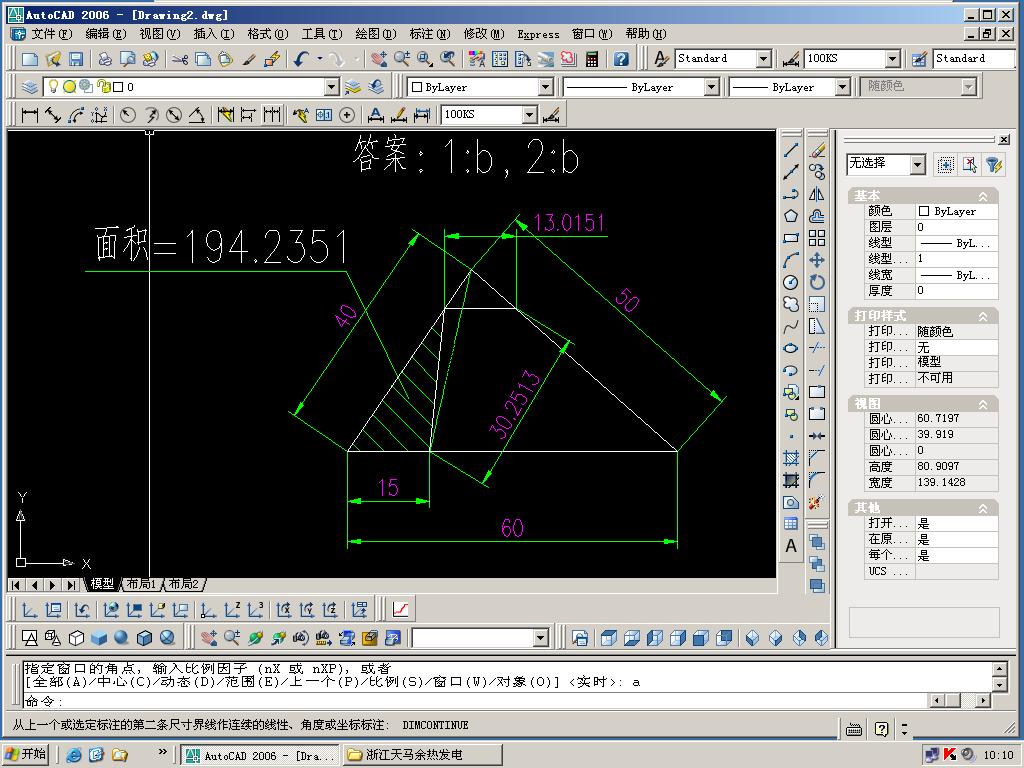
Task: Select the Radius dimension tool
Action: coord(128,115)
